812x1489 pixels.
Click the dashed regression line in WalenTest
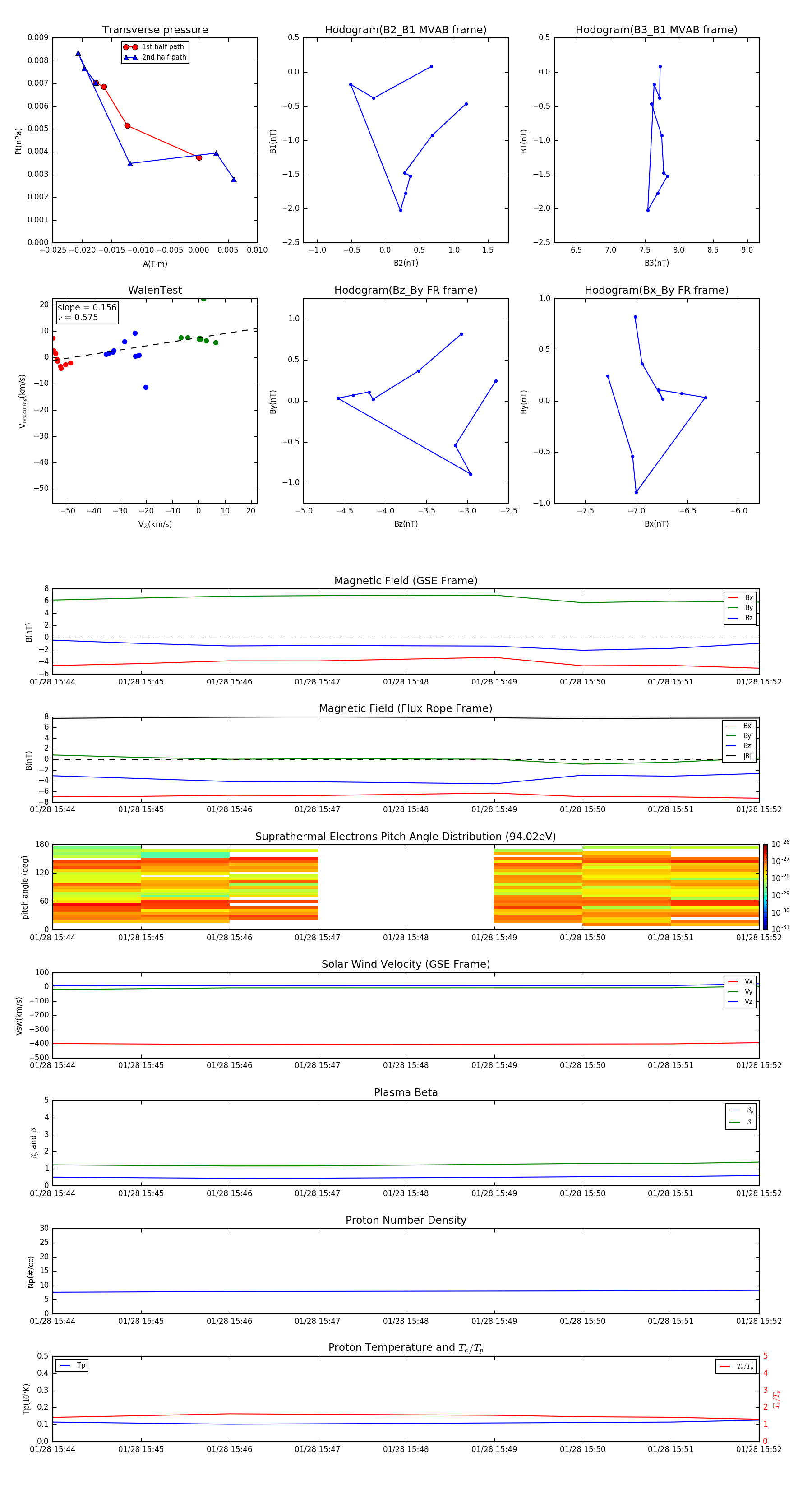(x=155, y=344)
